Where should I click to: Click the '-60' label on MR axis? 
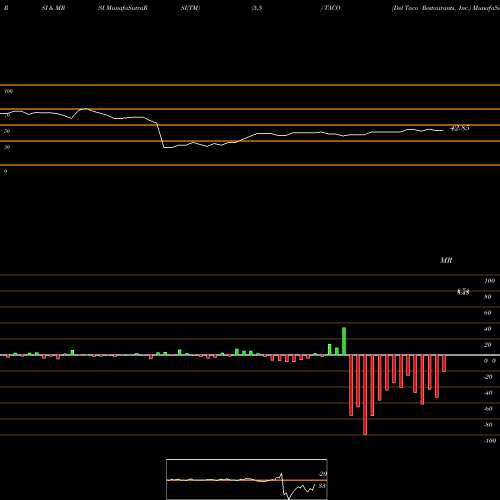(488, 409)
